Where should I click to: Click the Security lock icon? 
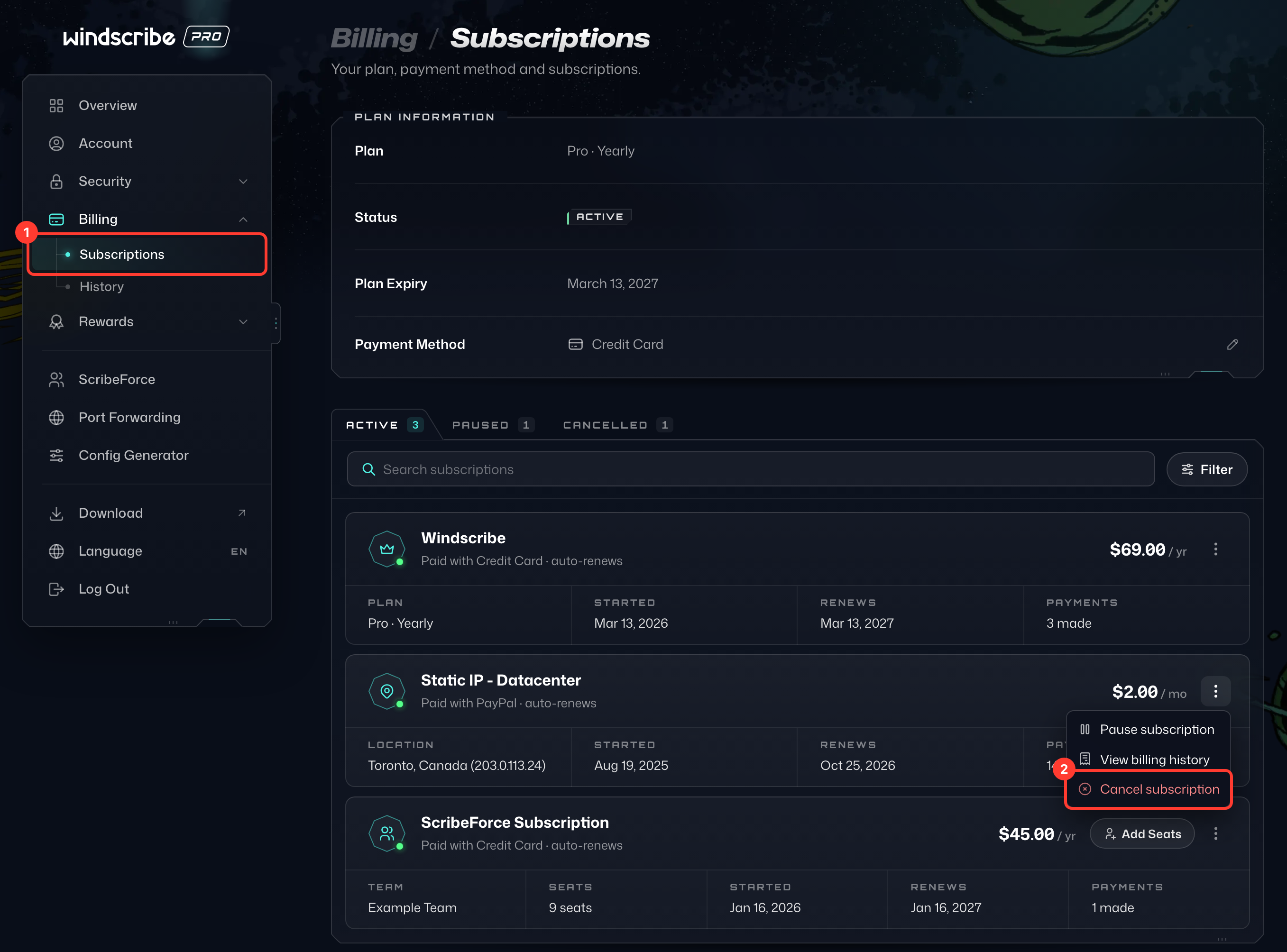[x=56, y=182]
